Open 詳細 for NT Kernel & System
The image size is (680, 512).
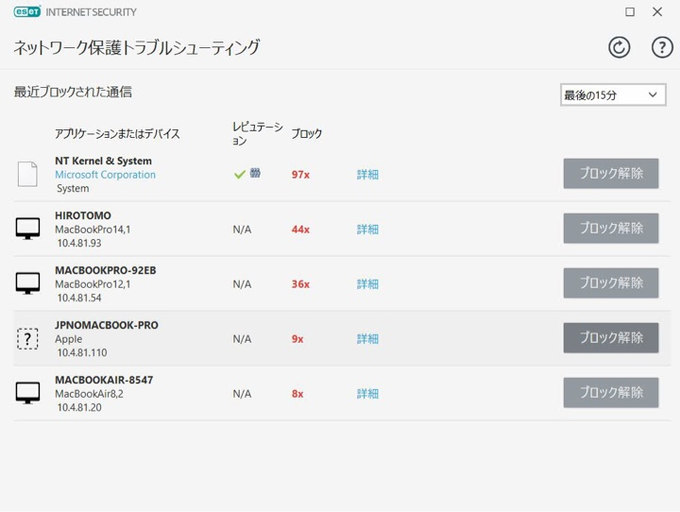368,175
